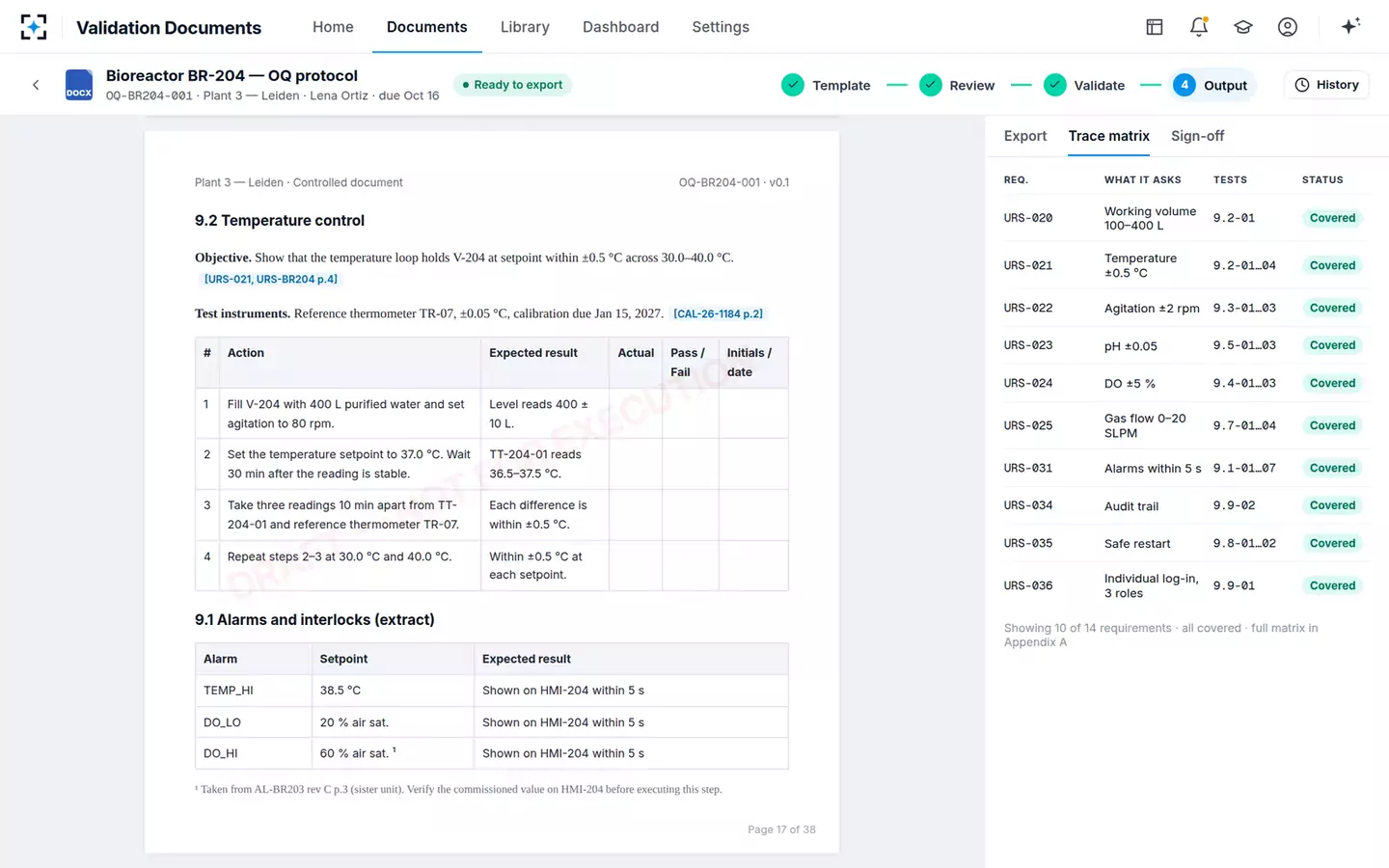Click Covered status for URS-022

tap(1332, 308)
